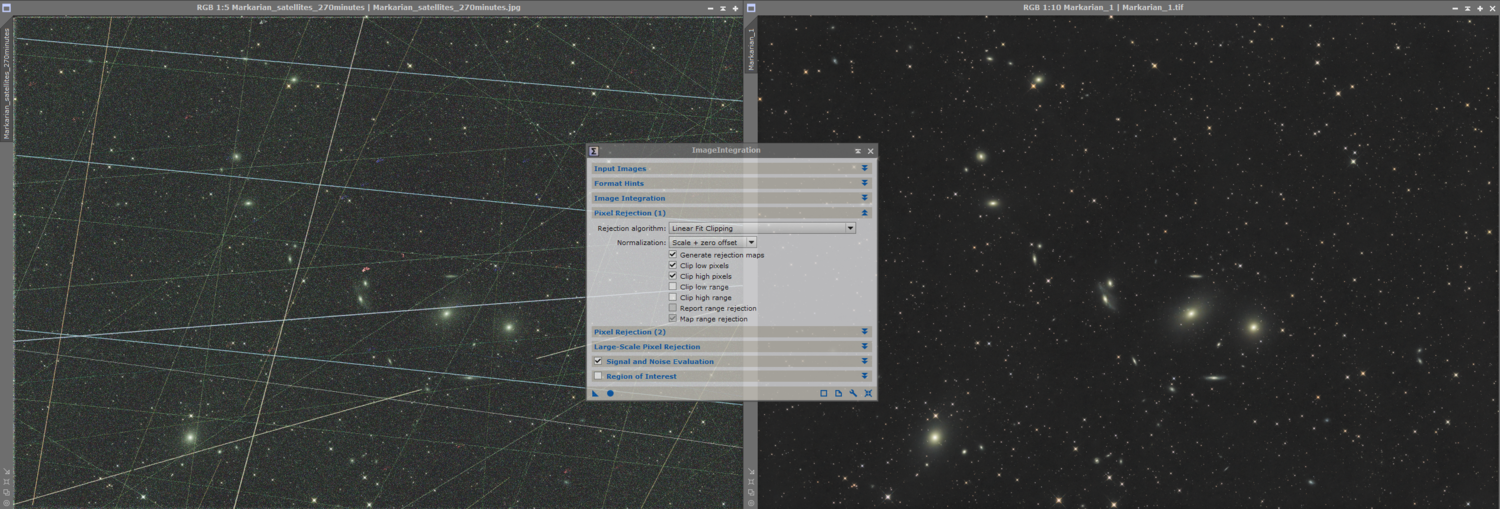Image resolution: width=1500 pixels, height=509 pixels.
Task: Click the wrench icon in ImageIntegration bottom bar
Action: pos(853,393)
